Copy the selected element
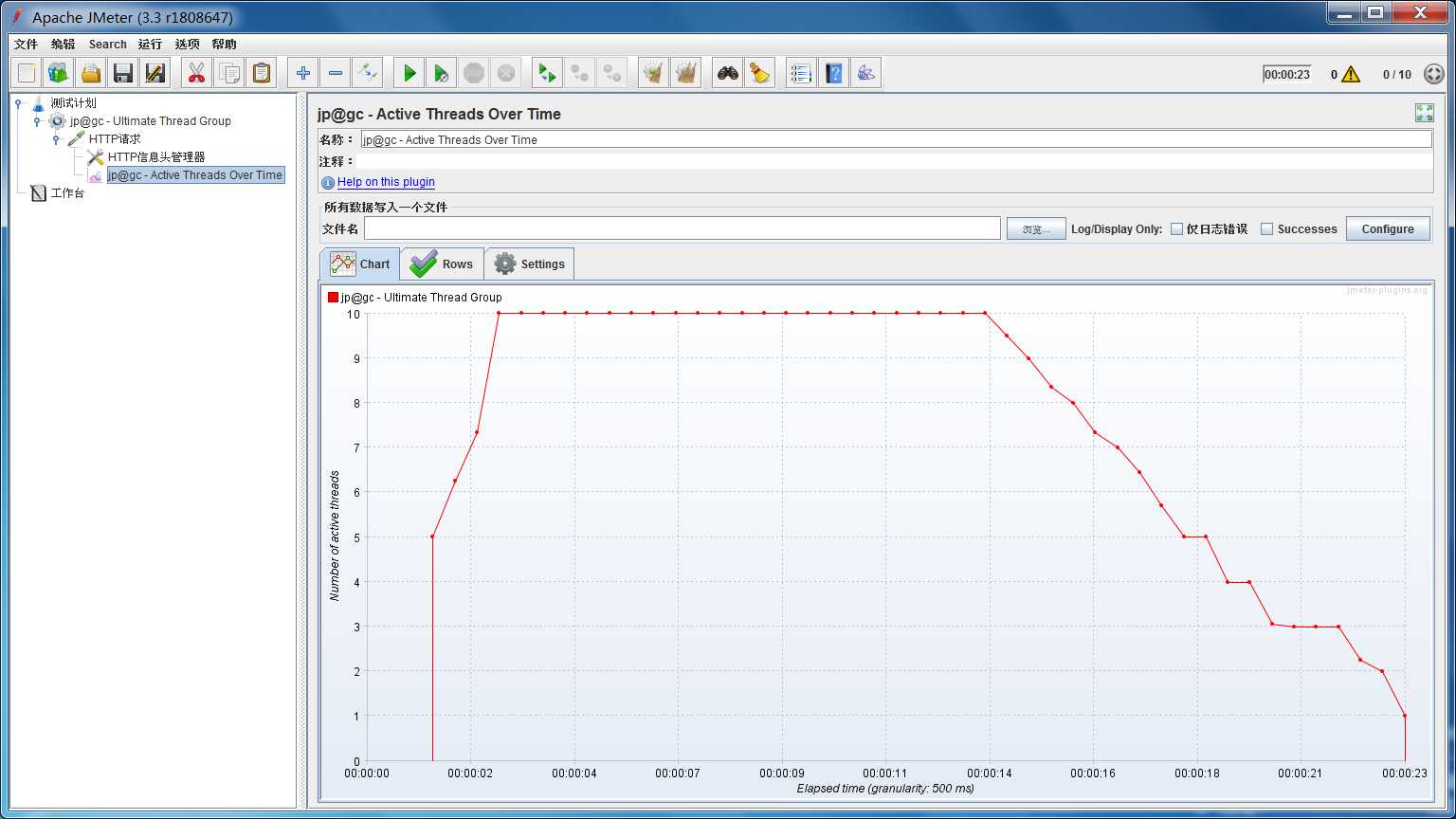 pyautogui.click(x=228, y=73)
